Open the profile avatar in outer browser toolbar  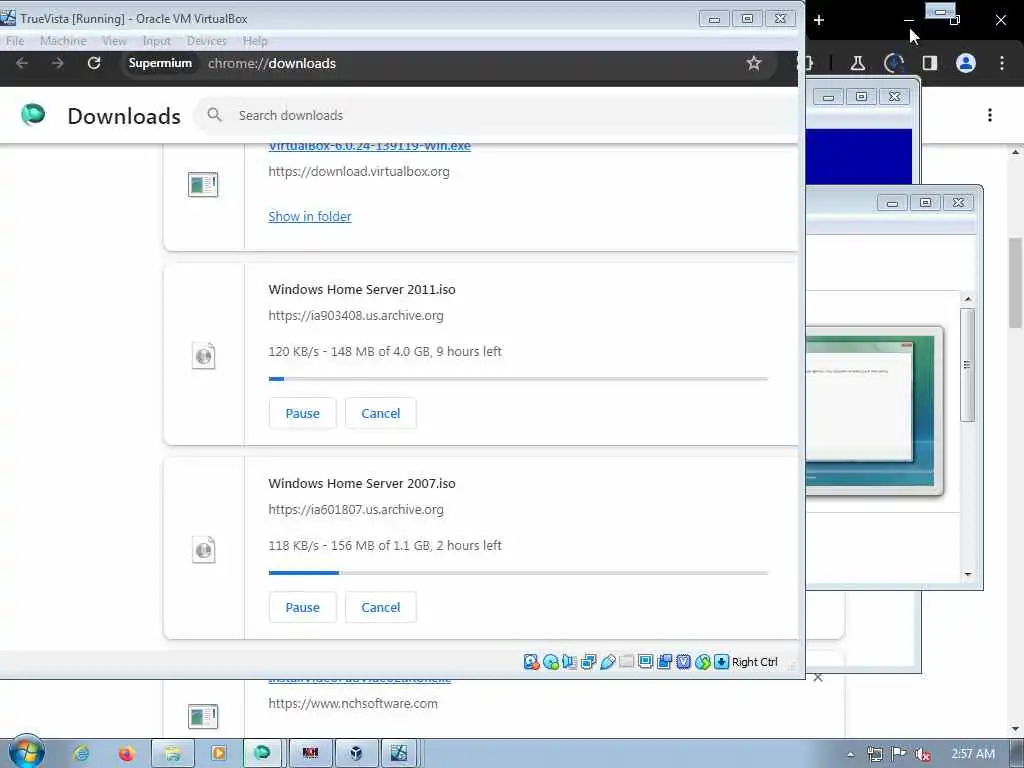pyautogui.click(x=966, y=63)
